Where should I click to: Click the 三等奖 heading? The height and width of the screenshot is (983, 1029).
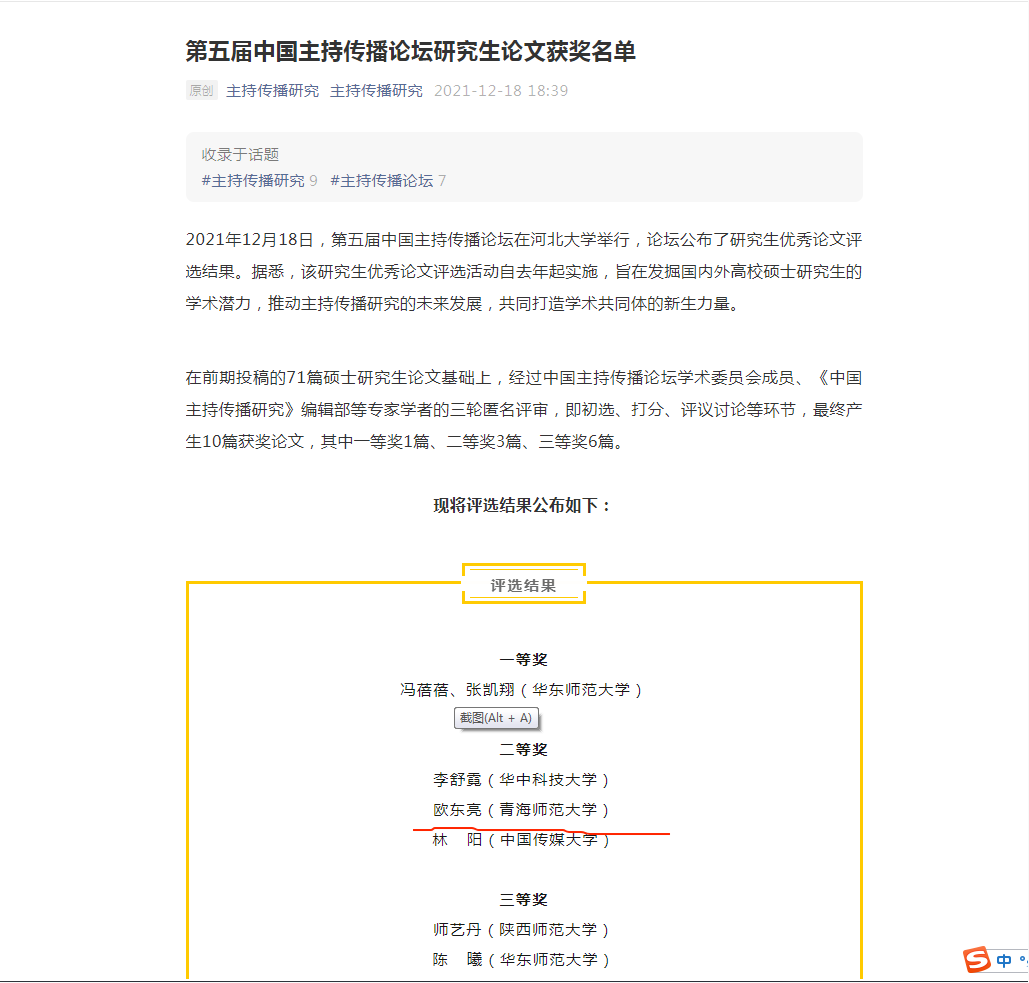(523, 900)
